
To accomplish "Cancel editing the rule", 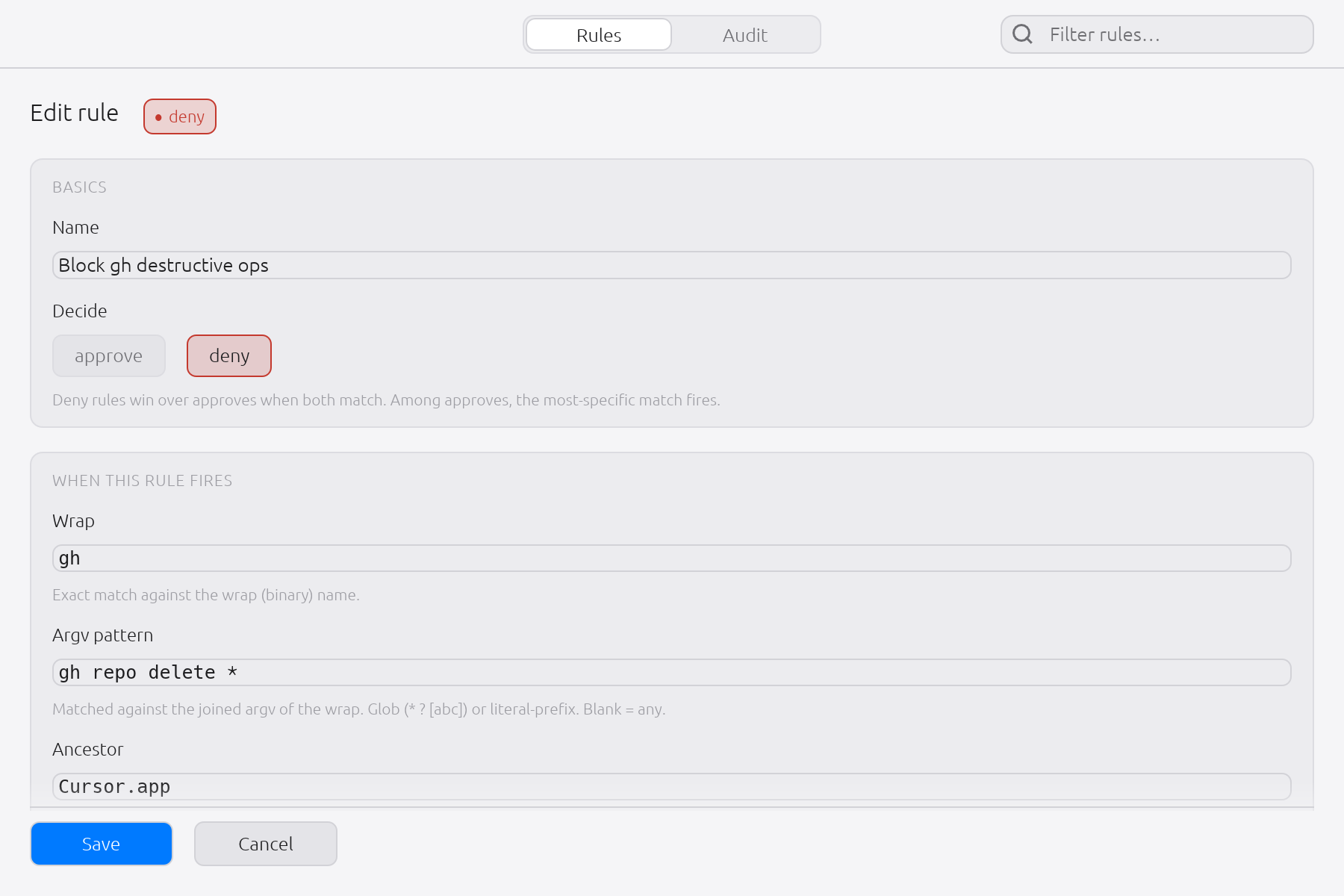I will [x=266, y=844].
